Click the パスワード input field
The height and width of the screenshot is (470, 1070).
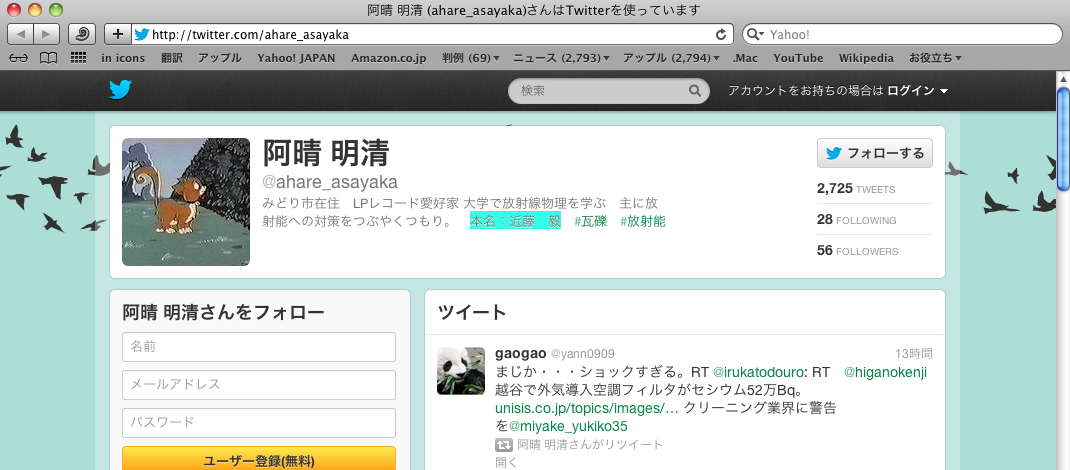pyautogui.click(x=259, y=422)
